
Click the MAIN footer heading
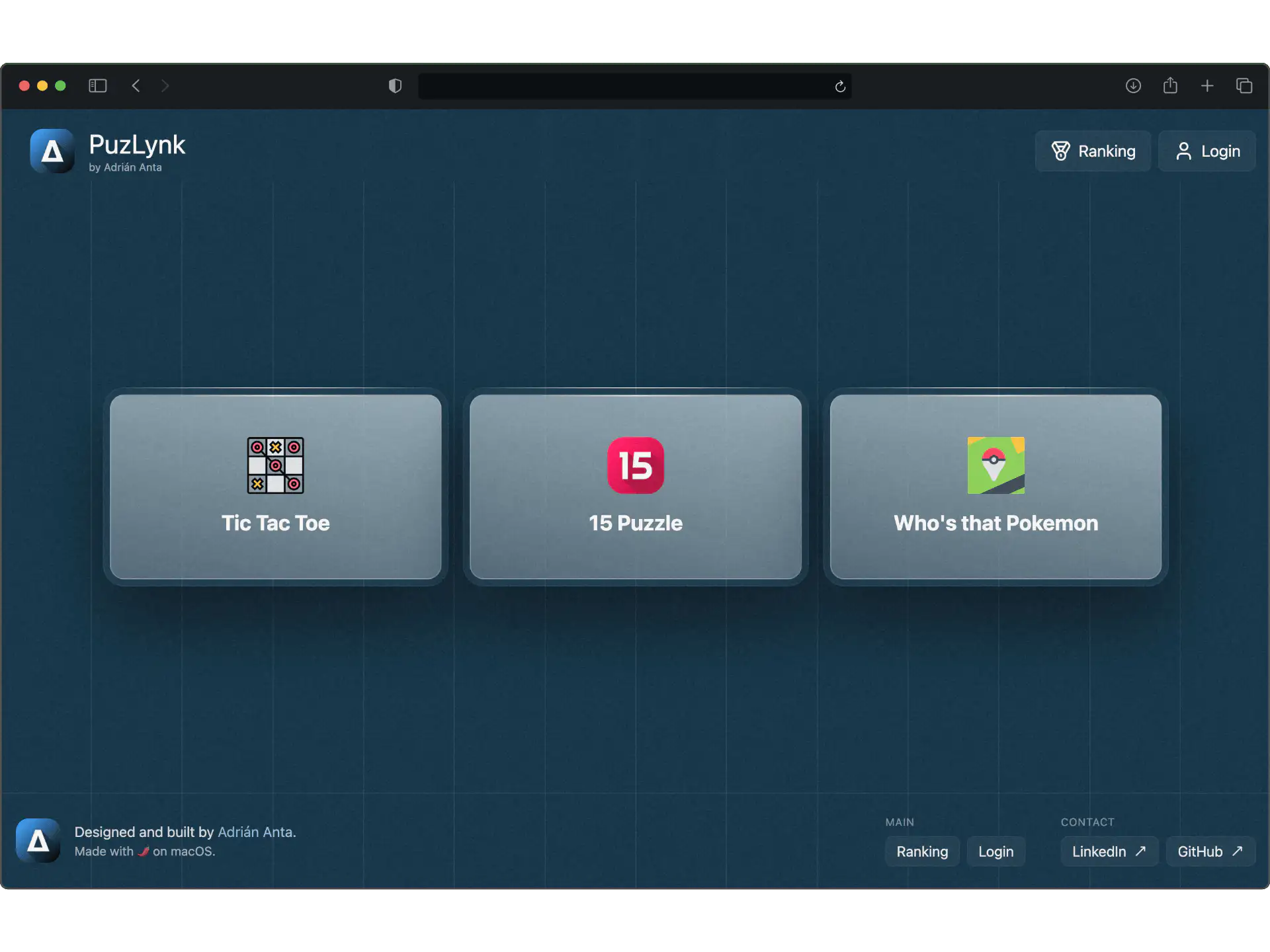[900, 822]
